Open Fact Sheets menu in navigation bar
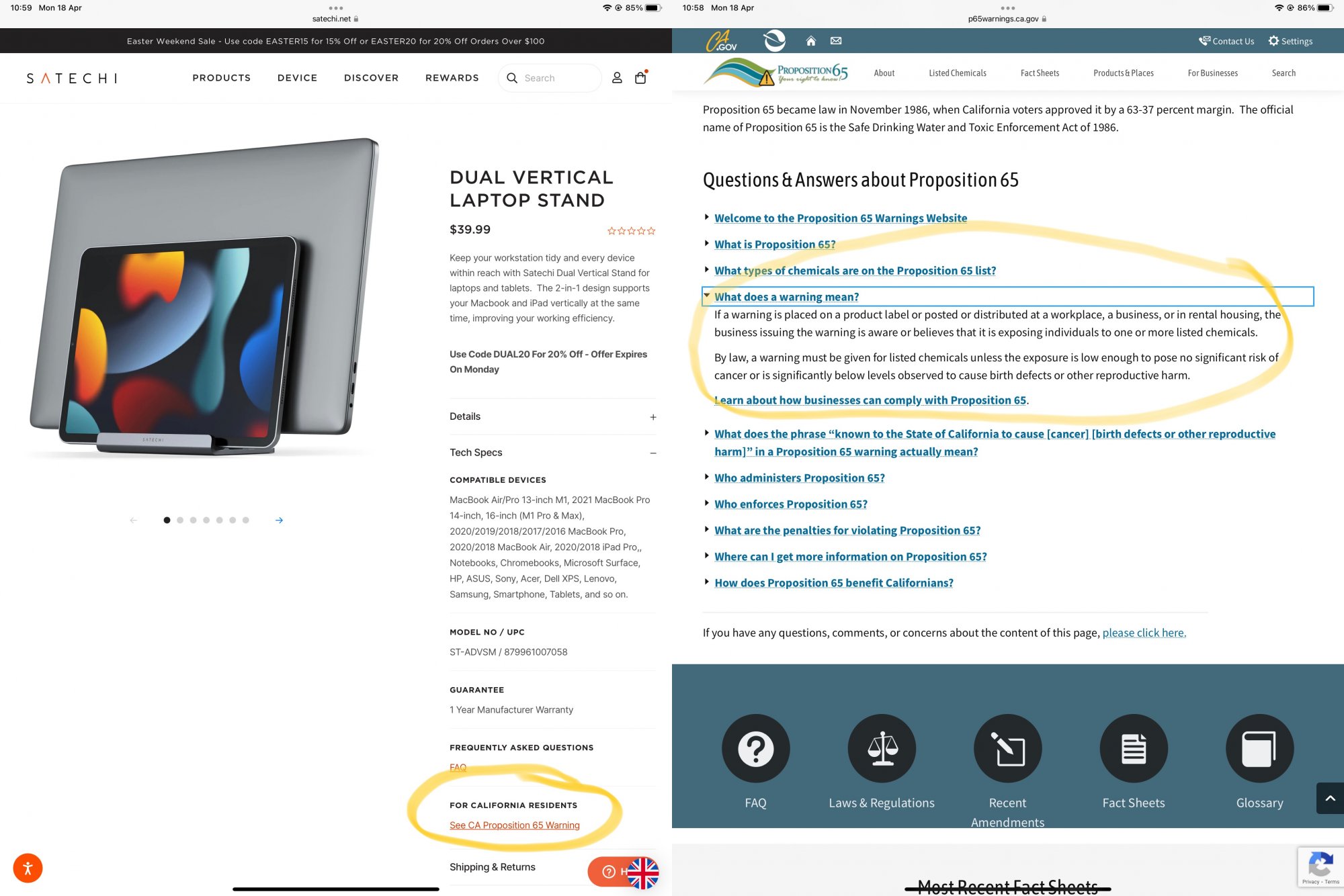1344x896 pixels. pos(1040,73)
